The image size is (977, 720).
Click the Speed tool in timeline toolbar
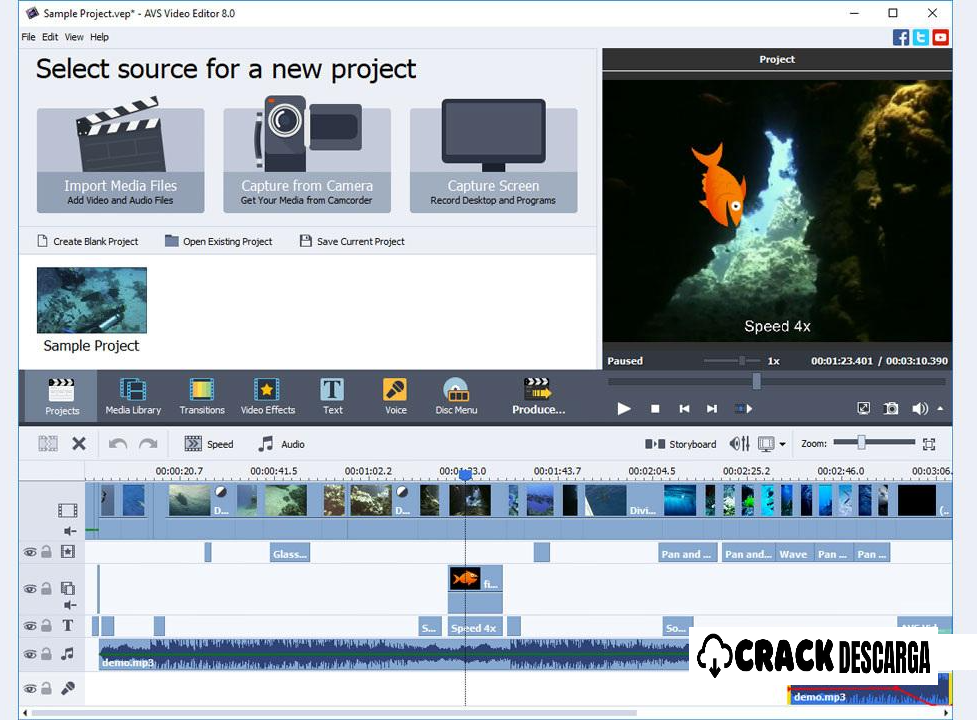click(208, 444)
